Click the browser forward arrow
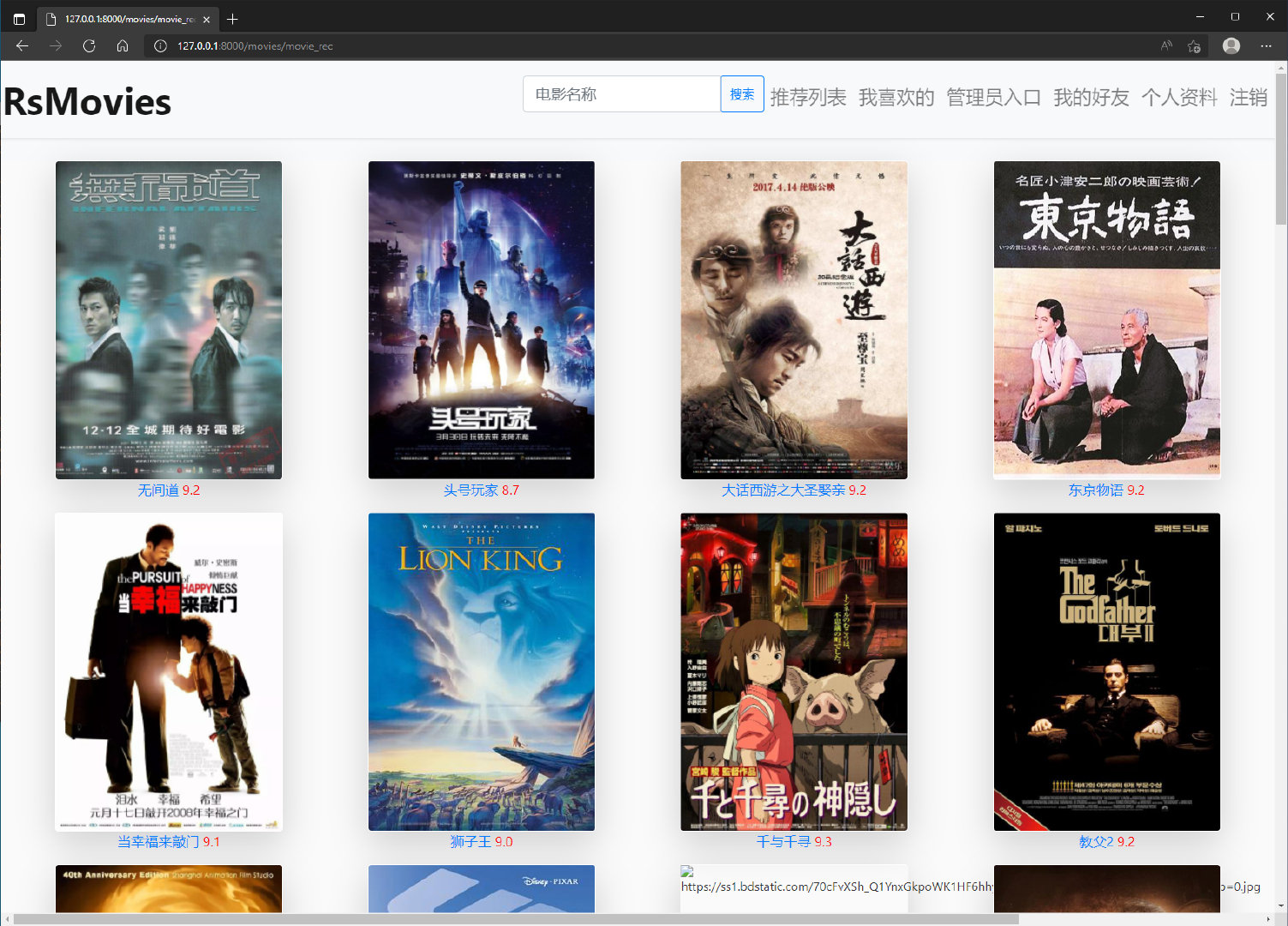1288x926 pixels. [56, 46]
